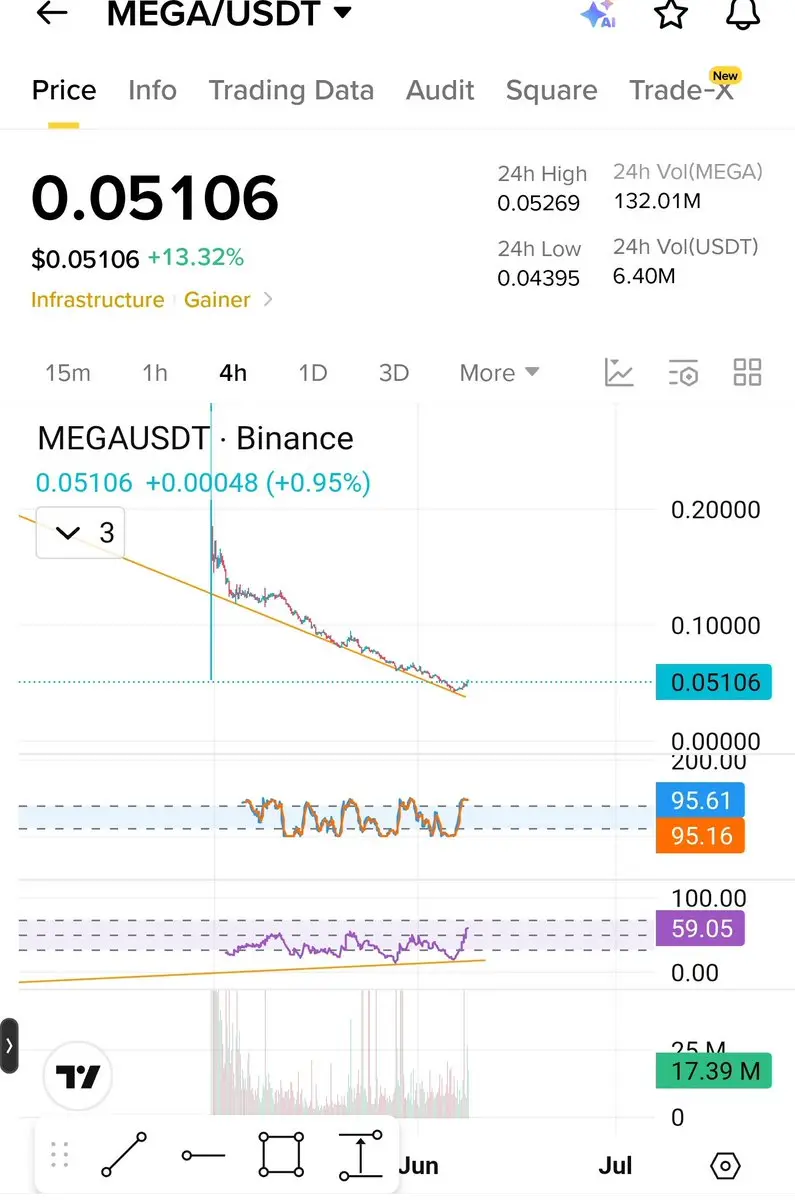Click the 24h Low value 0.04395
The image size is (795, 1200).
point(538,279)
